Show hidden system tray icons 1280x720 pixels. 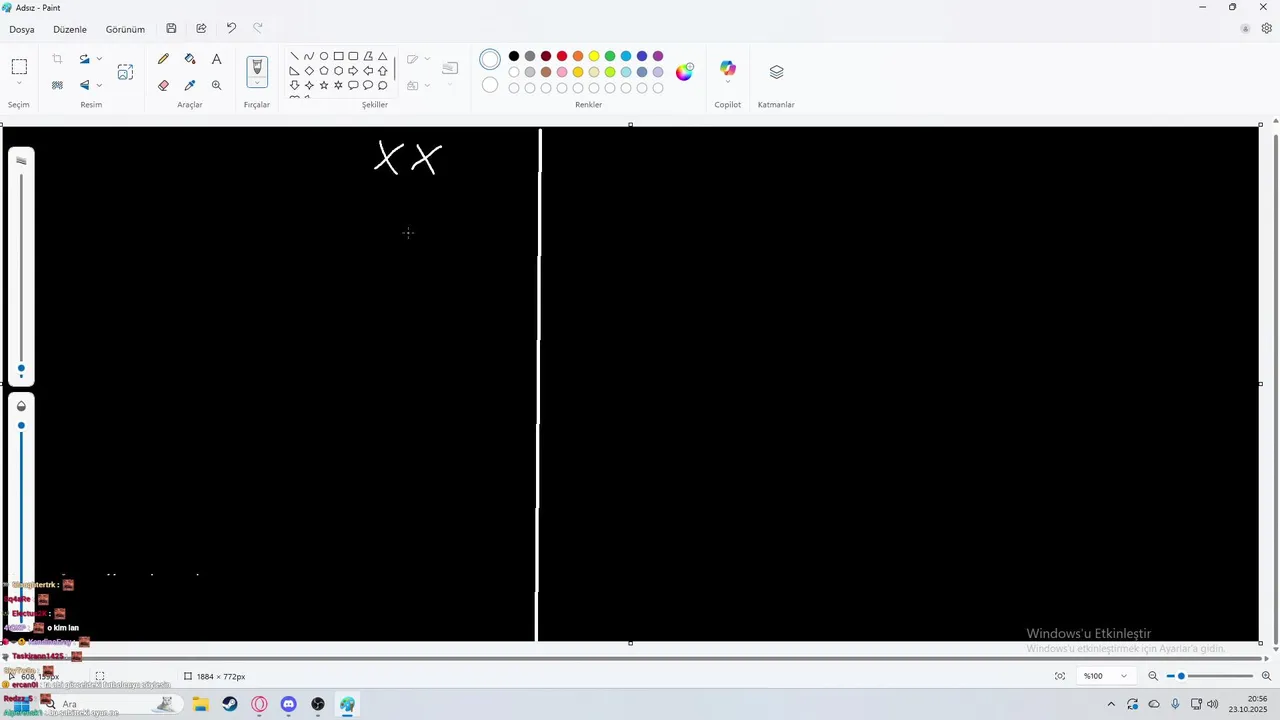(1110, 704)
